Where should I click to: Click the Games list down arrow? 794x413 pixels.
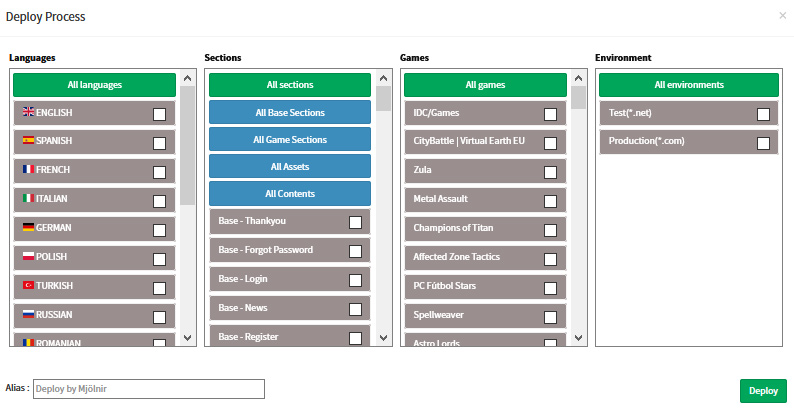(x=578, y=338)
